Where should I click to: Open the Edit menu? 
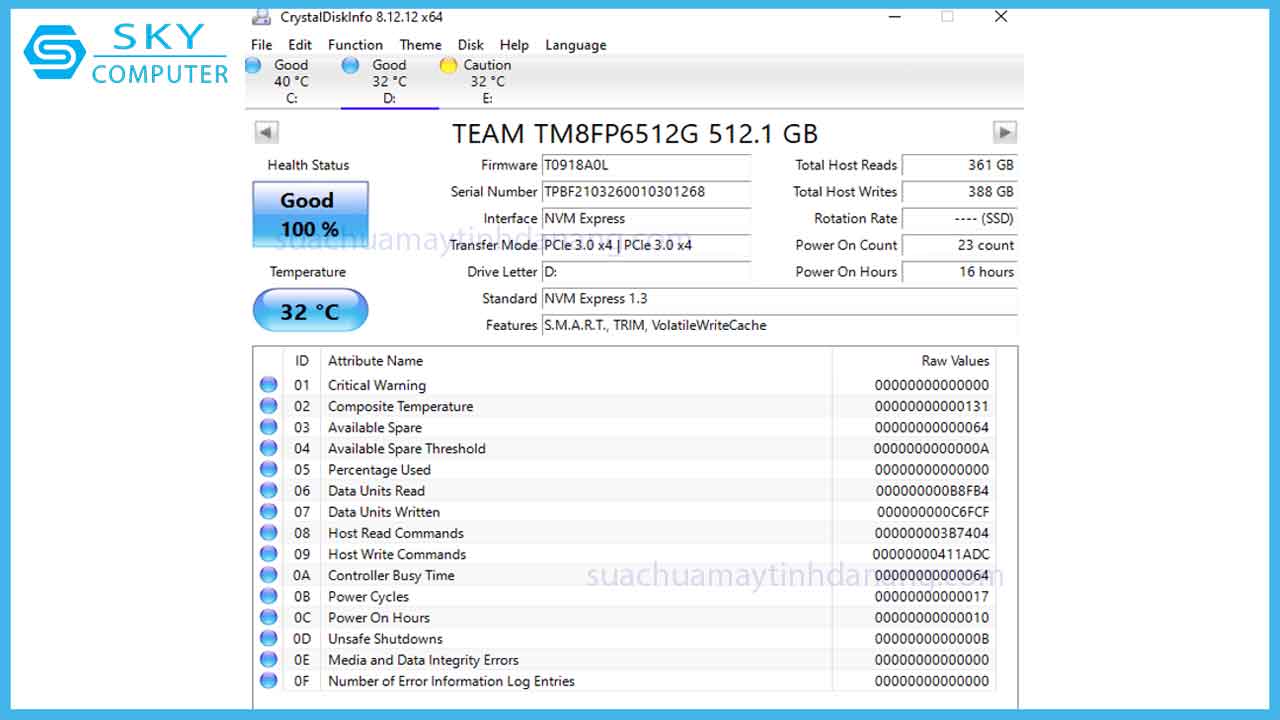[x=300, y=45]
